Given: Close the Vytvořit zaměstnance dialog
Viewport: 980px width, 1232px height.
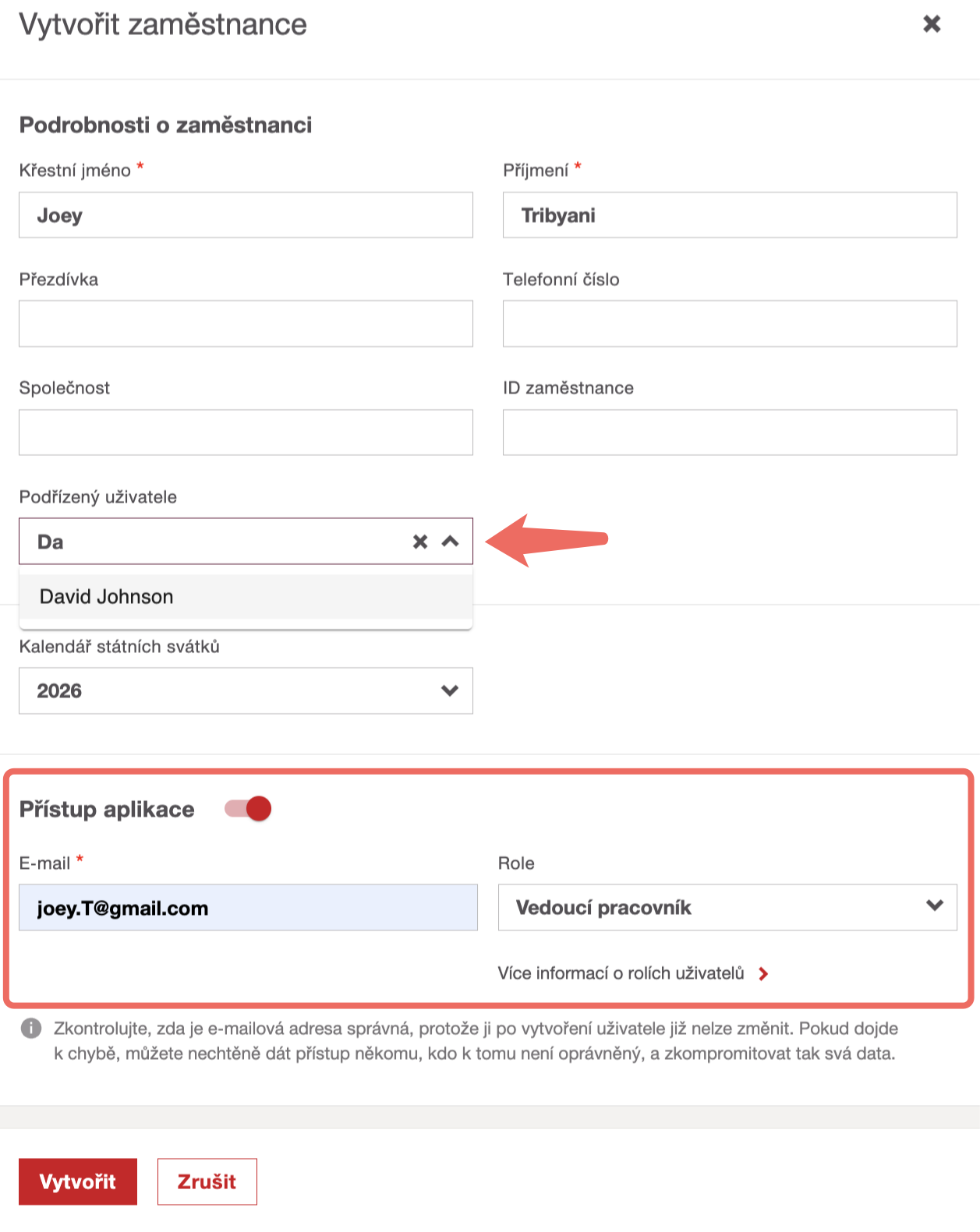Looking at the screenshot, I should point(932,24).
